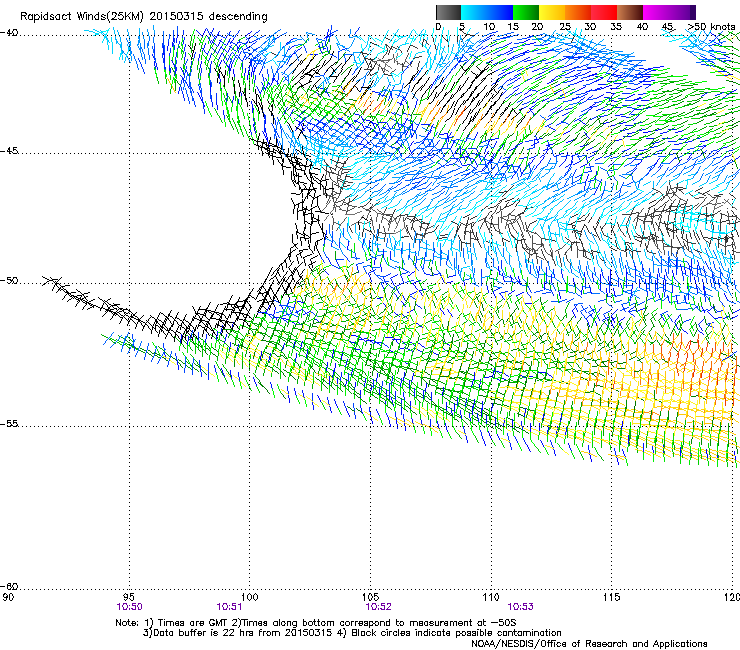Screen dimensions: 740x650
Task: Click 'measurement at -50S' in the note
Action: tap(462, 623)
